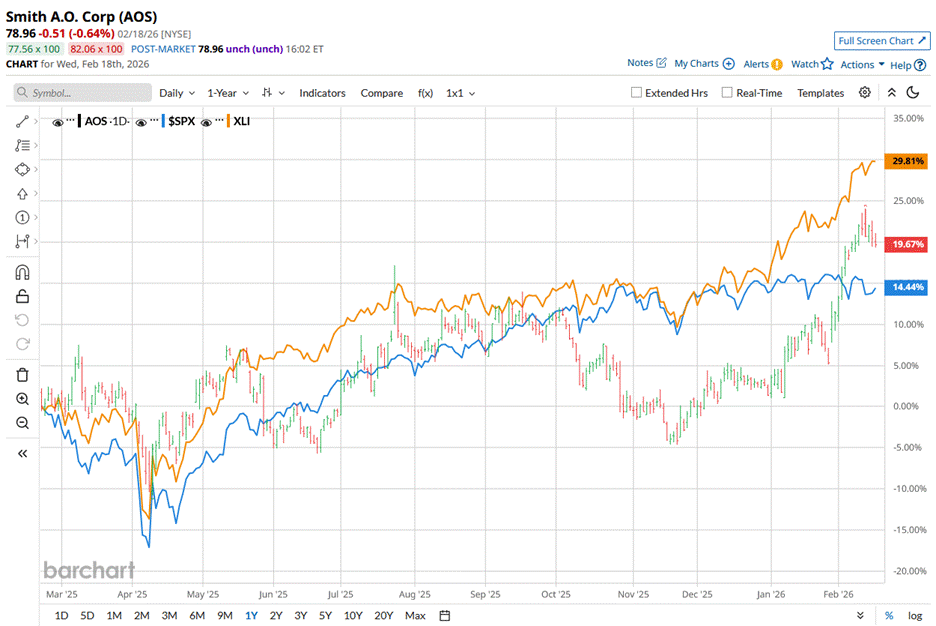The height and width of the screenshot is (626, 936).
Task: Click the lock drawings icon
Action: click(x=22, y=296)
